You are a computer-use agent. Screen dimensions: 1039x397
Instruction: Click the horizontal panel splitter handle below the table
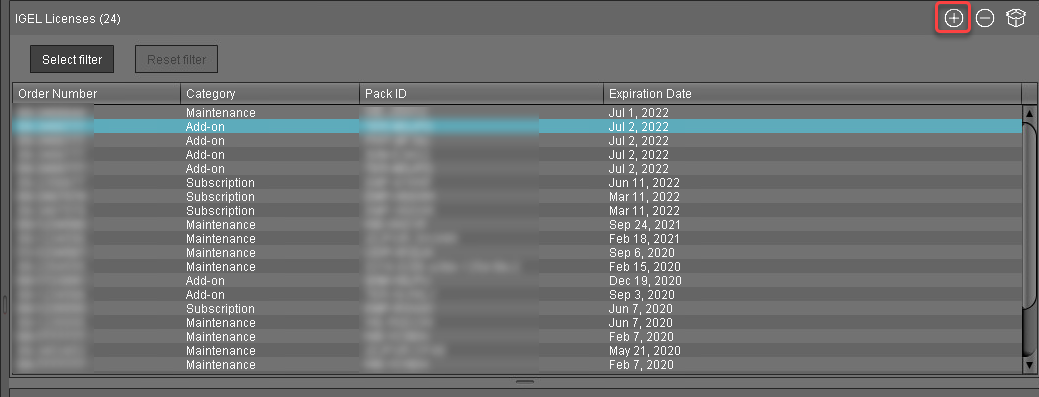tap(525, 382)
